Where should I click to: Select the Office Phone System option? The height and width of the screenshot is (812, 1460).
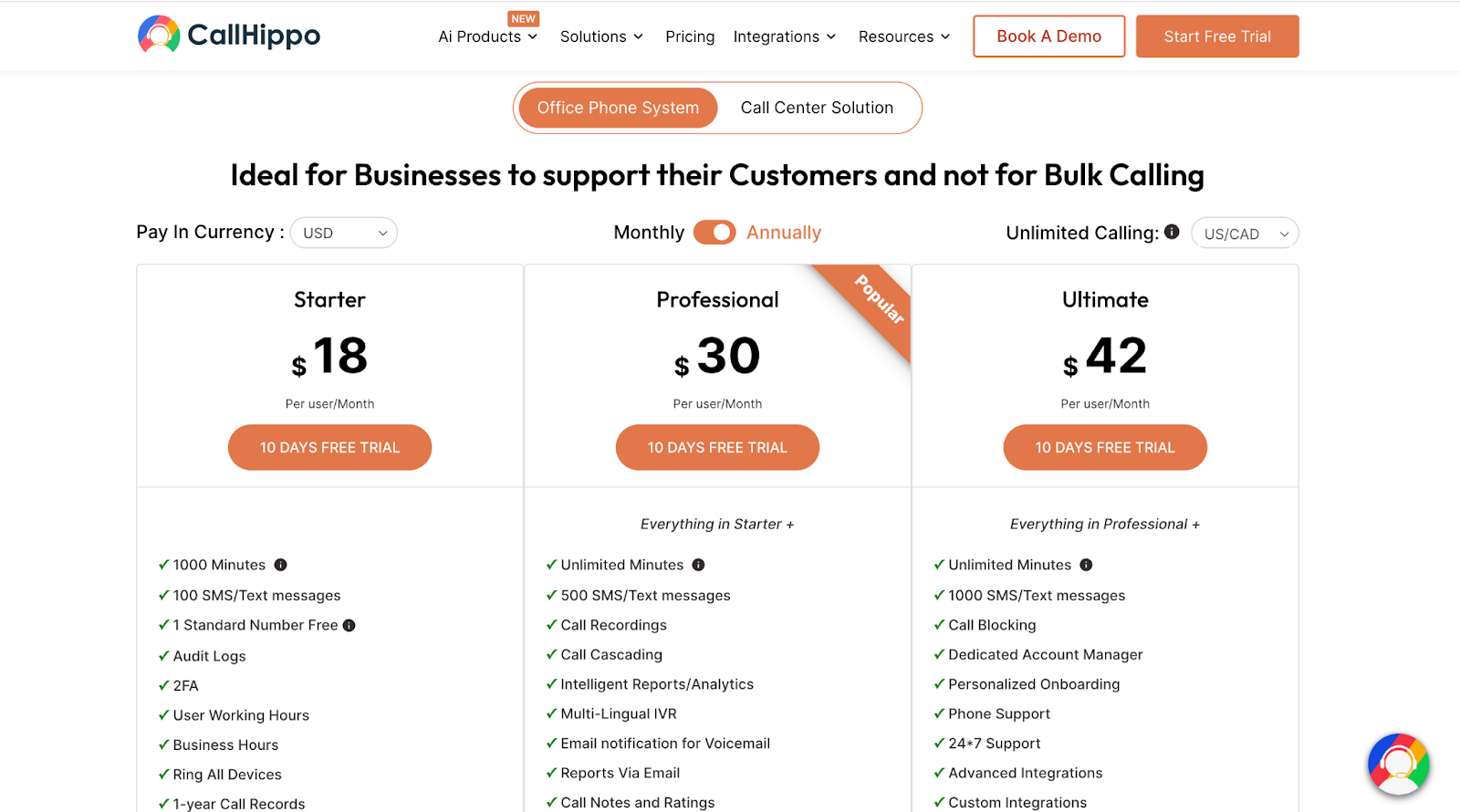618,108
